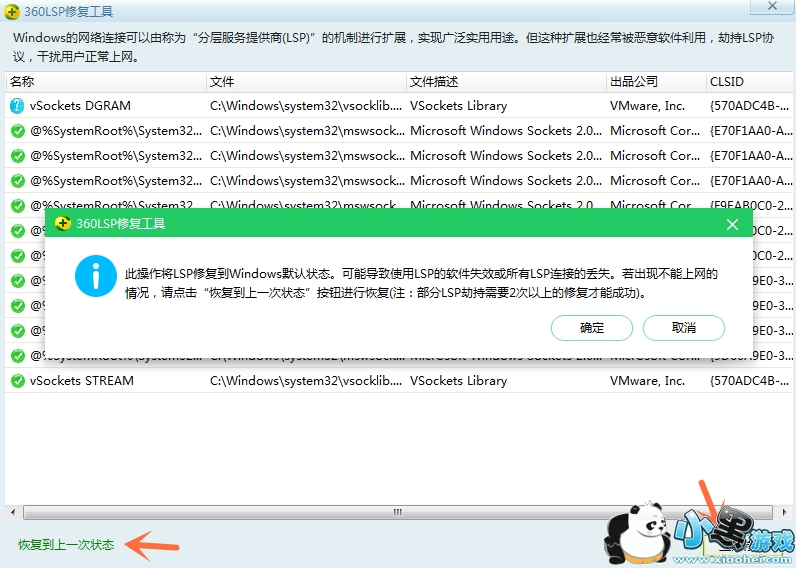
Task: Click the vsocklib file path in the STREAM row
Action: (x=306, y=381)
